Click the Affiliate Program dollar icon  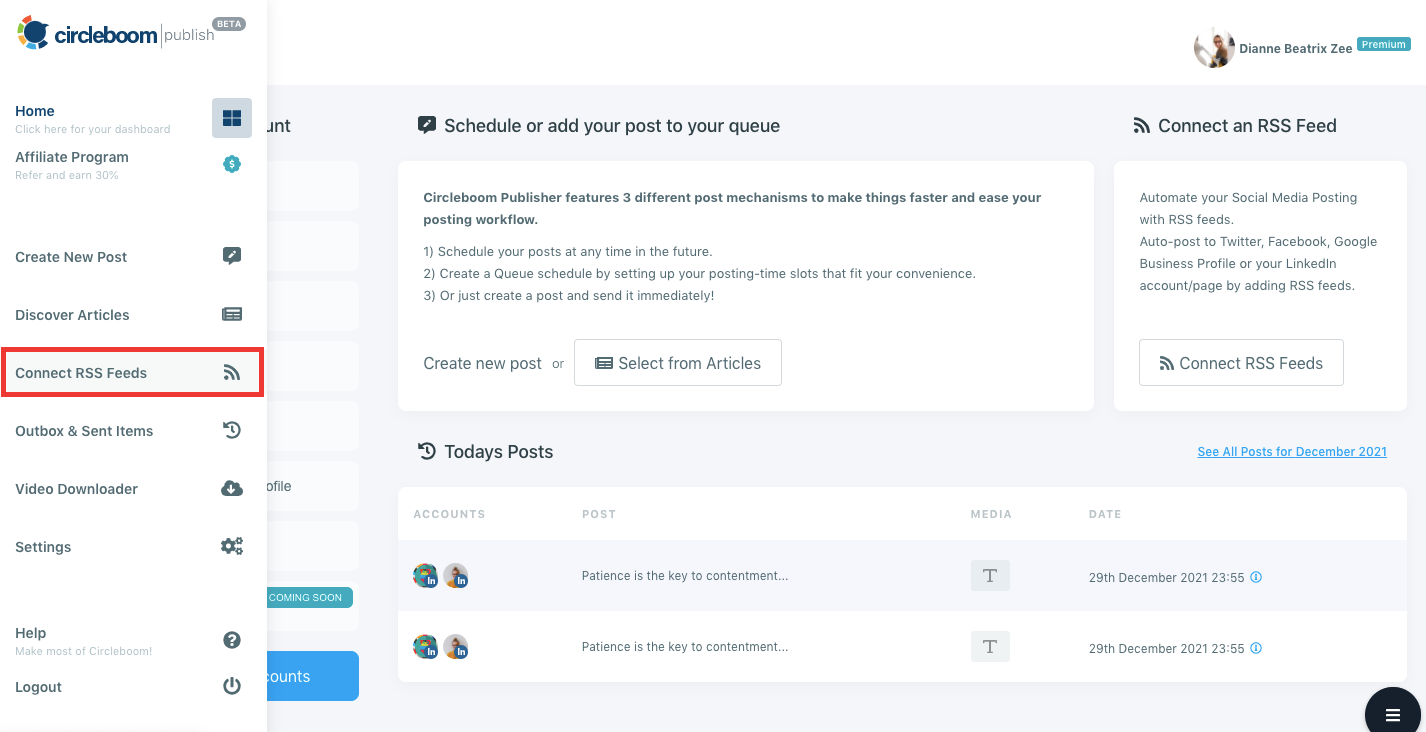pos(231,164)
